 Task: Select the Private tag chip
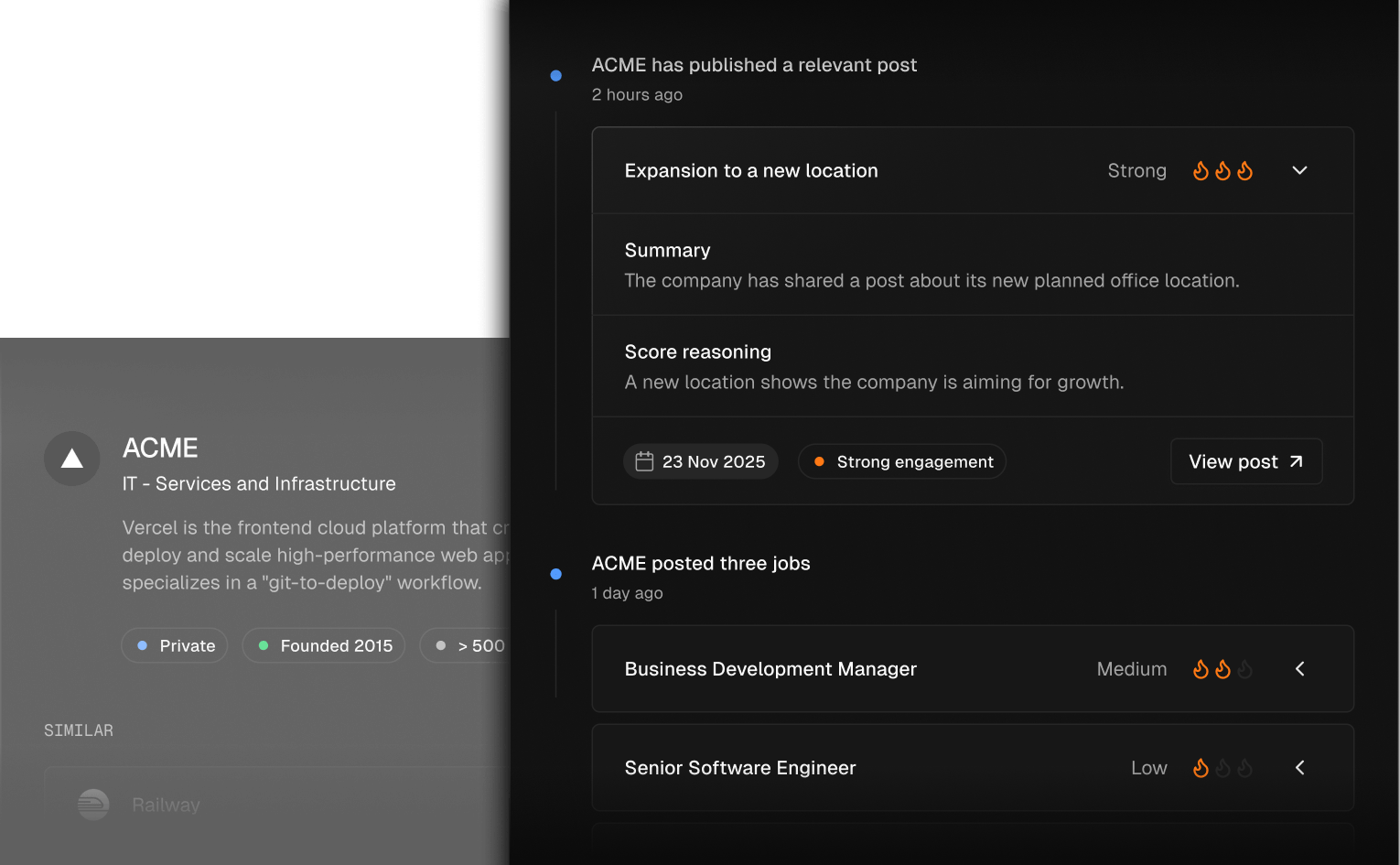click(x=175, y=645)
